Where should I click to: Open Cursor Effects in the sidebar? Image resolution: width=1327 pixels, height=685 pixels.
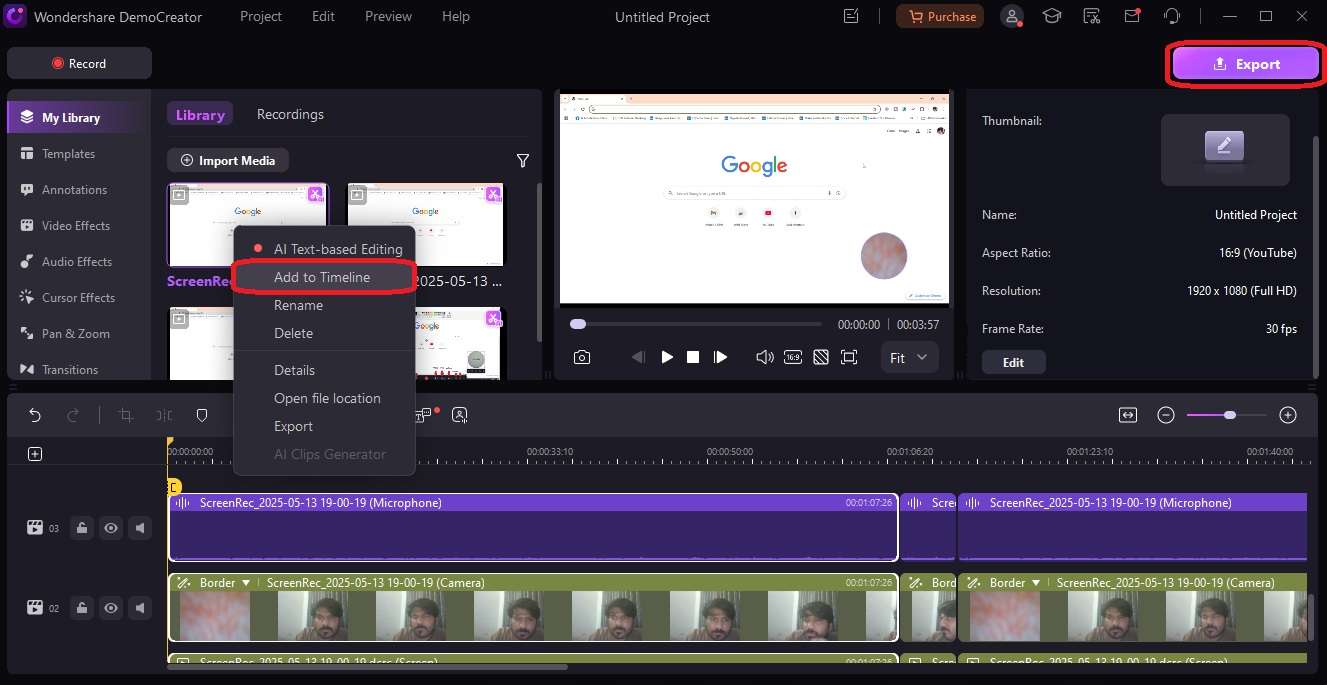pos(78,298)
